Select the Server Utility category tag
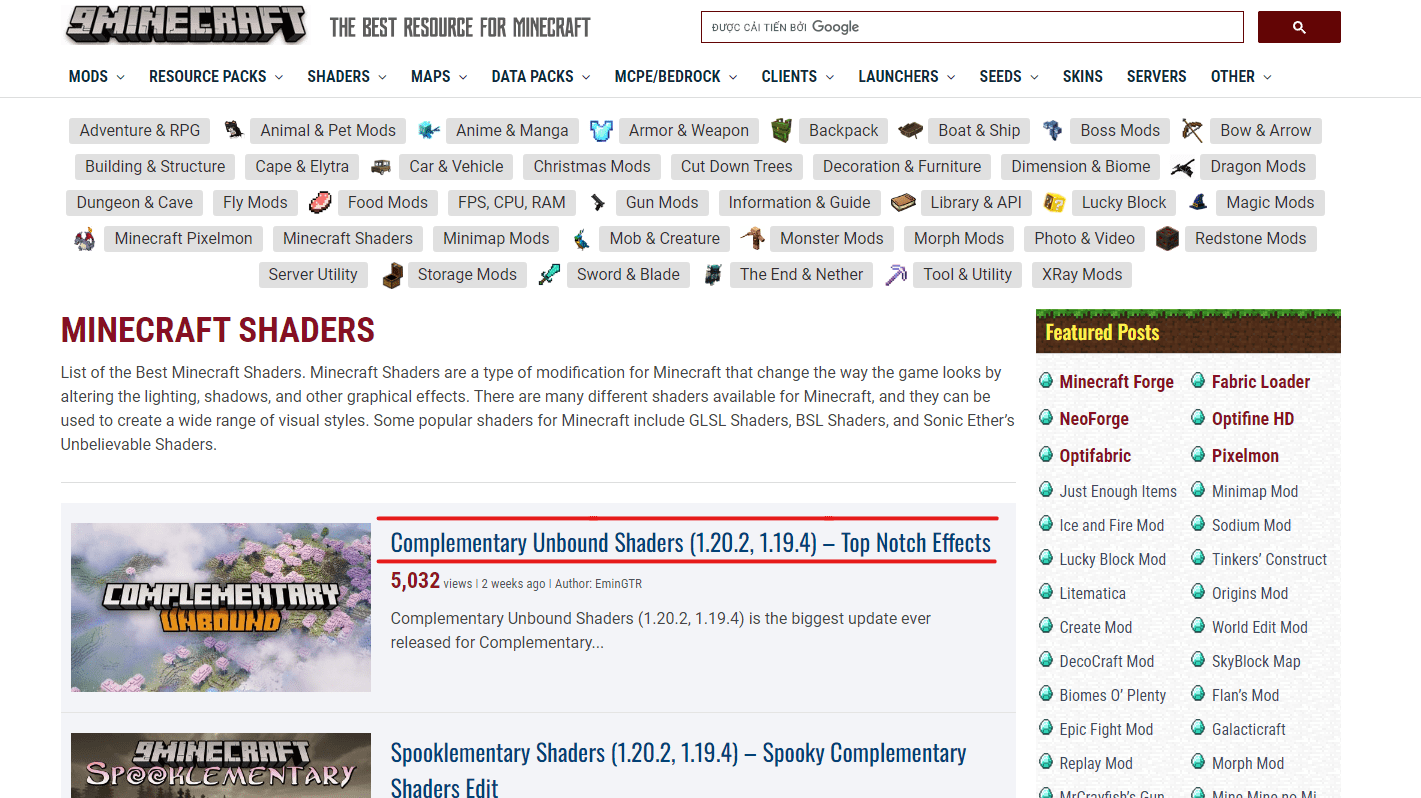The image size is (1421, 798). click(x=313, y=274)
